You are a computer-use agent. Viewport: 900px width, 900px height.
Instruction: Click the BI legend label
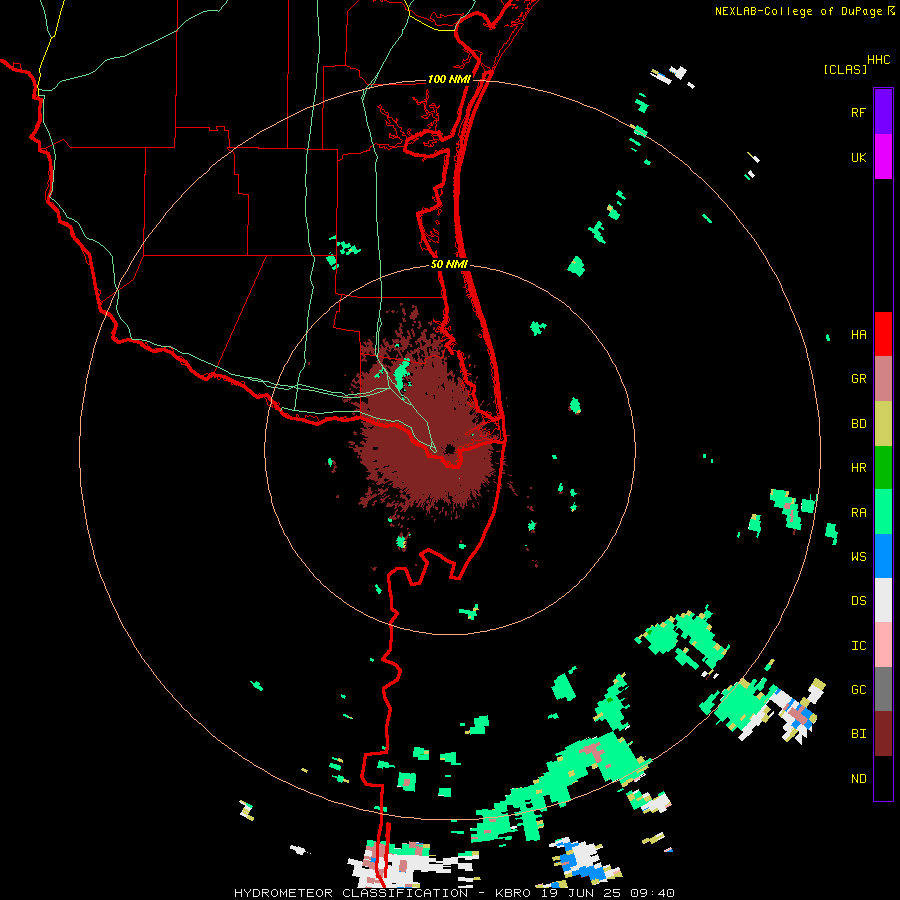[858, 734]
